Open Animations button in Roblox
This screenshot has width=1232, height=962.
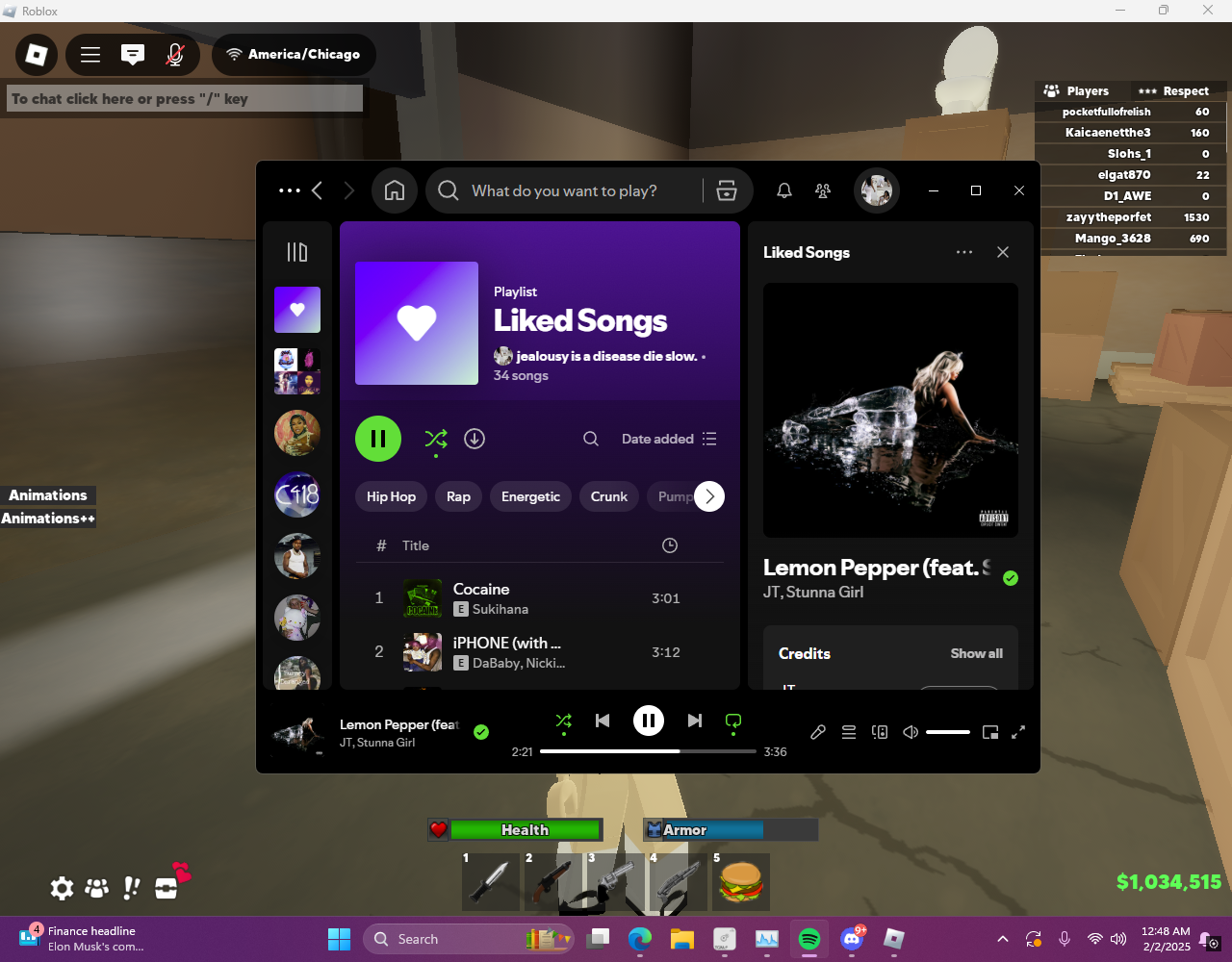point(47,495)
